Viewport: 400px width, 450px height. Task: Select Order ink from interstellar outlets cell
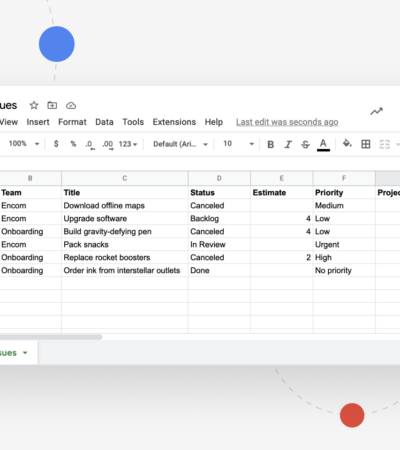[125, 270]
